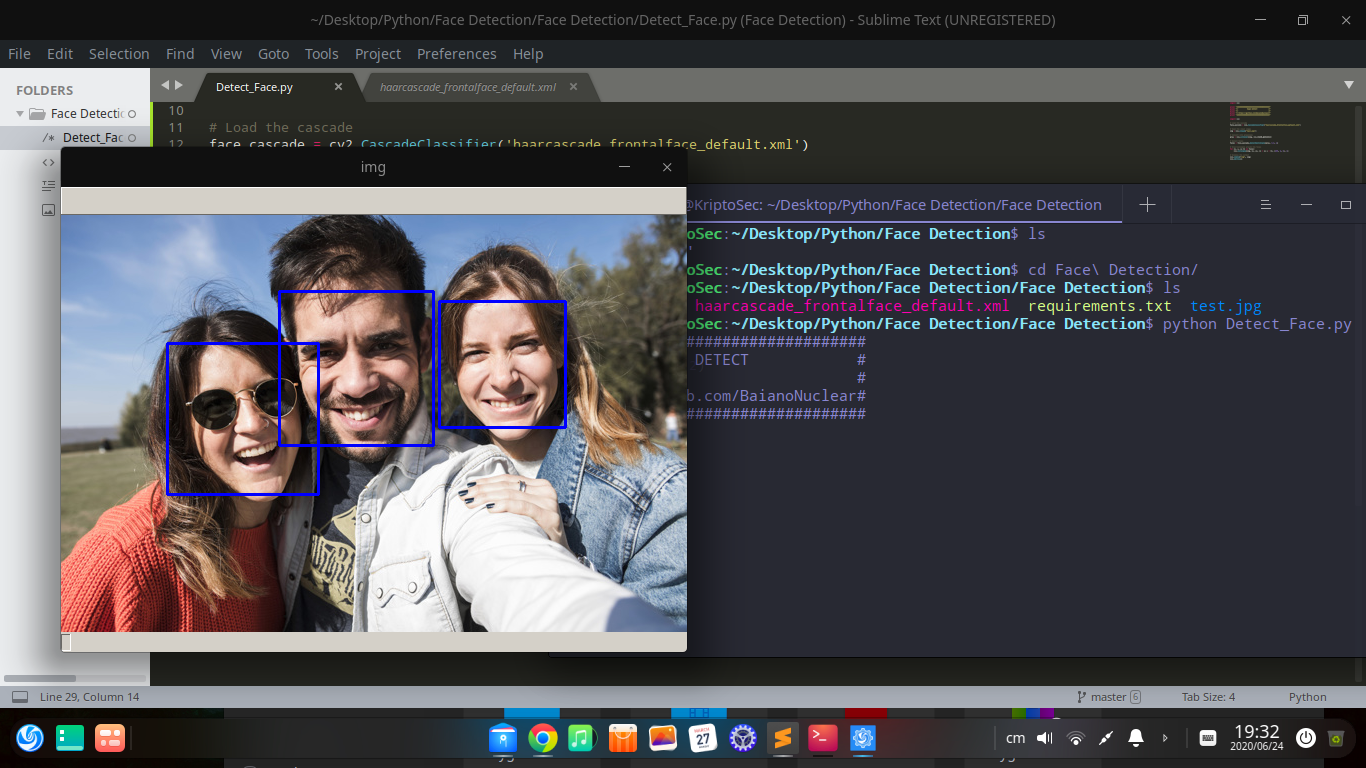Open the Help menu
Image resolution: width=1366 pixels, height=768 pixels.
528,54
